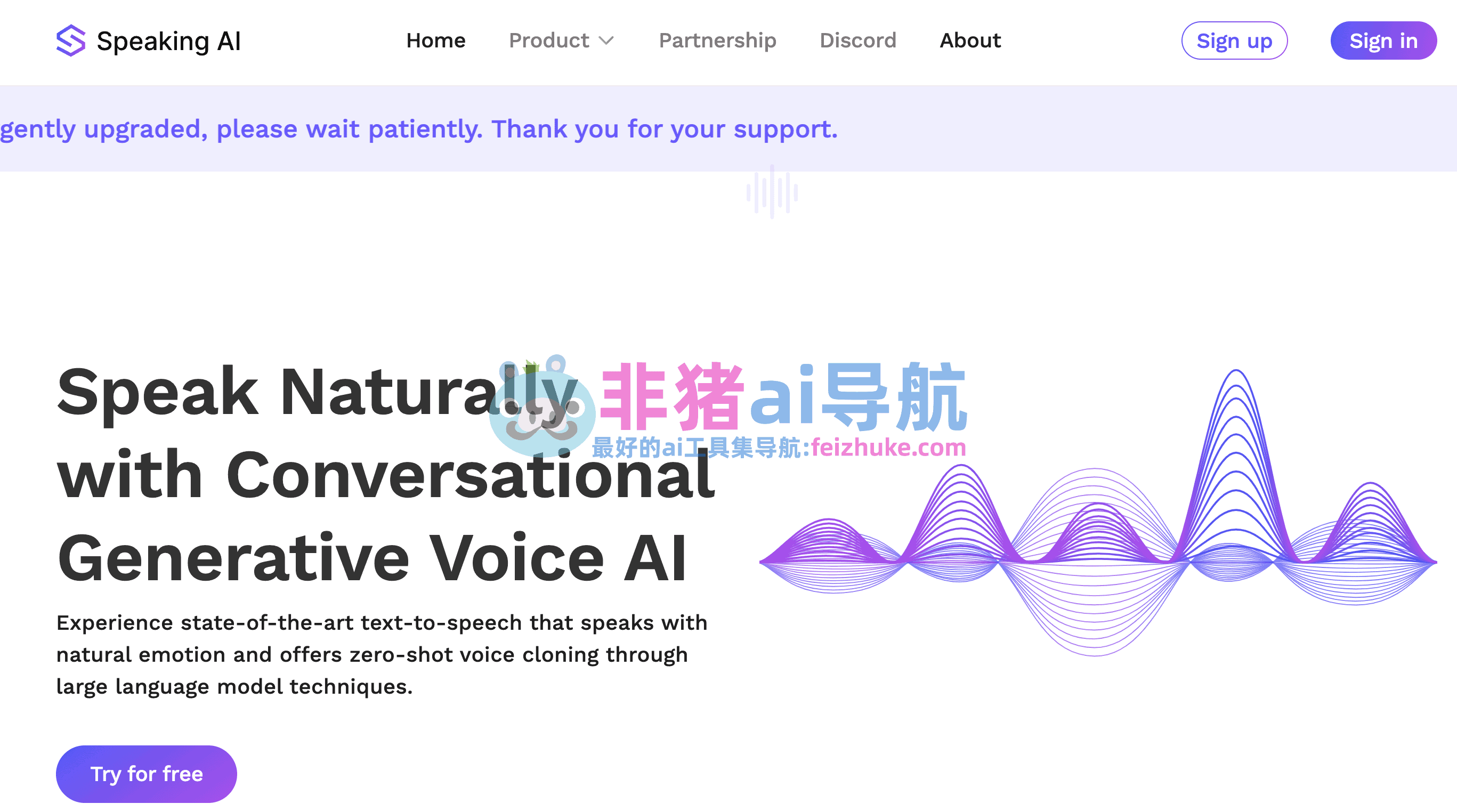Screen dimensions: 1457x812
Task: Open the Home menu item
Action: coord(435,40)
